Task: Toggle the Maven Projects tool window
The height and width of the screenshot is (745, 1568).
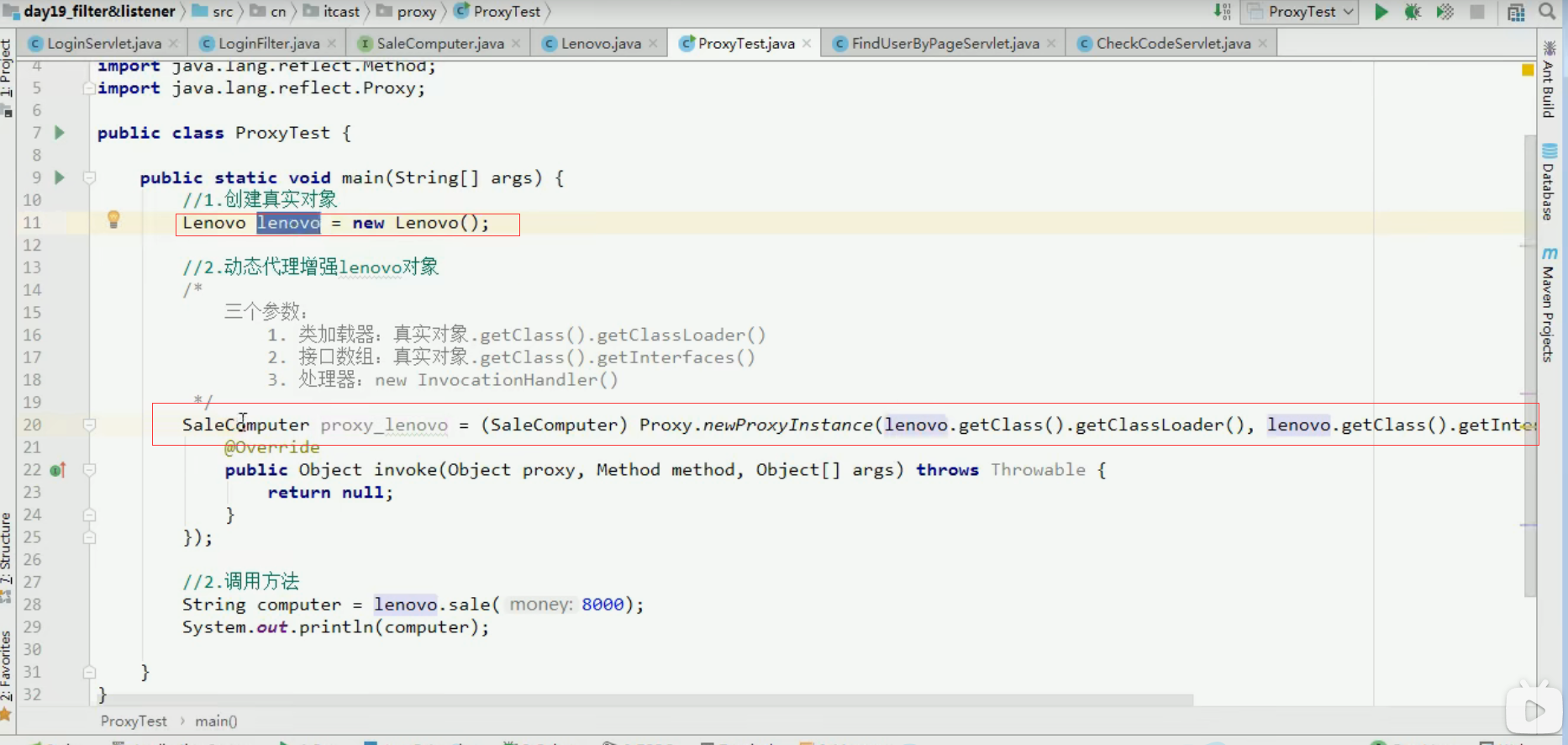Action: click(x=1549, y=304)
